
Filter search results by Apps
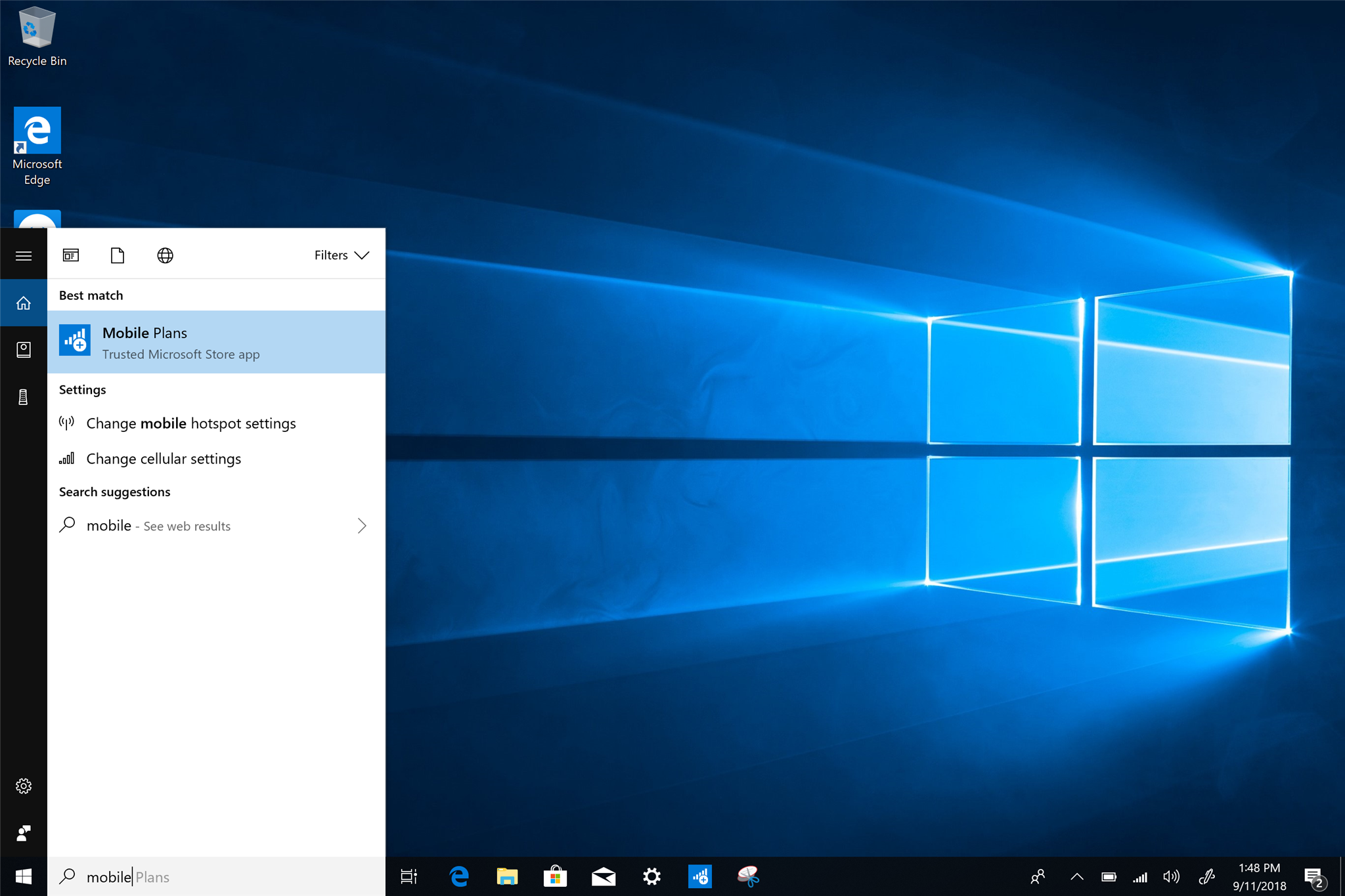[x=71, y=255]
